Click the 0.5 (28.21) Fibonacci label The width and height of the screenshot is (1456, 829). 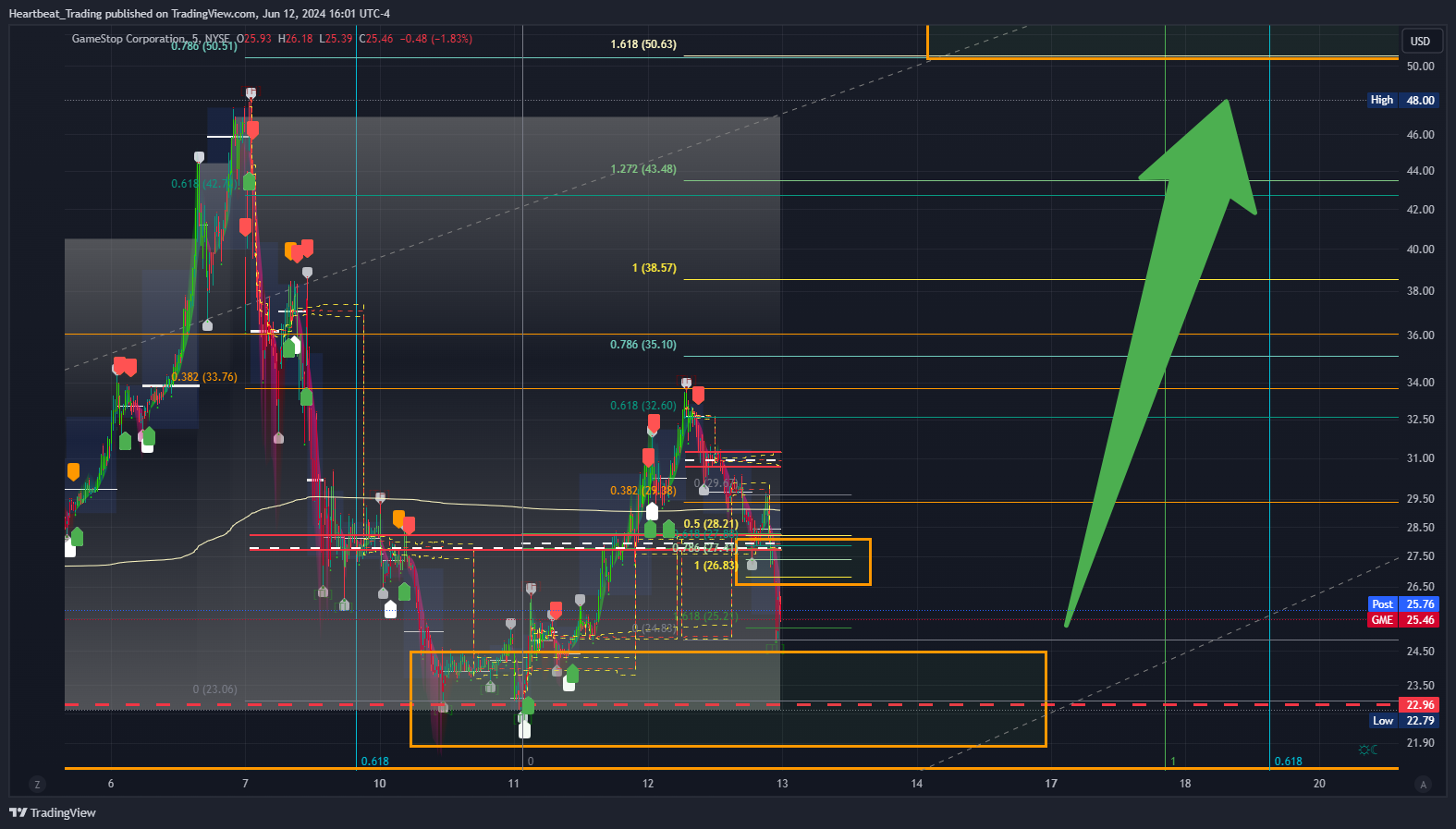point(711,524)
